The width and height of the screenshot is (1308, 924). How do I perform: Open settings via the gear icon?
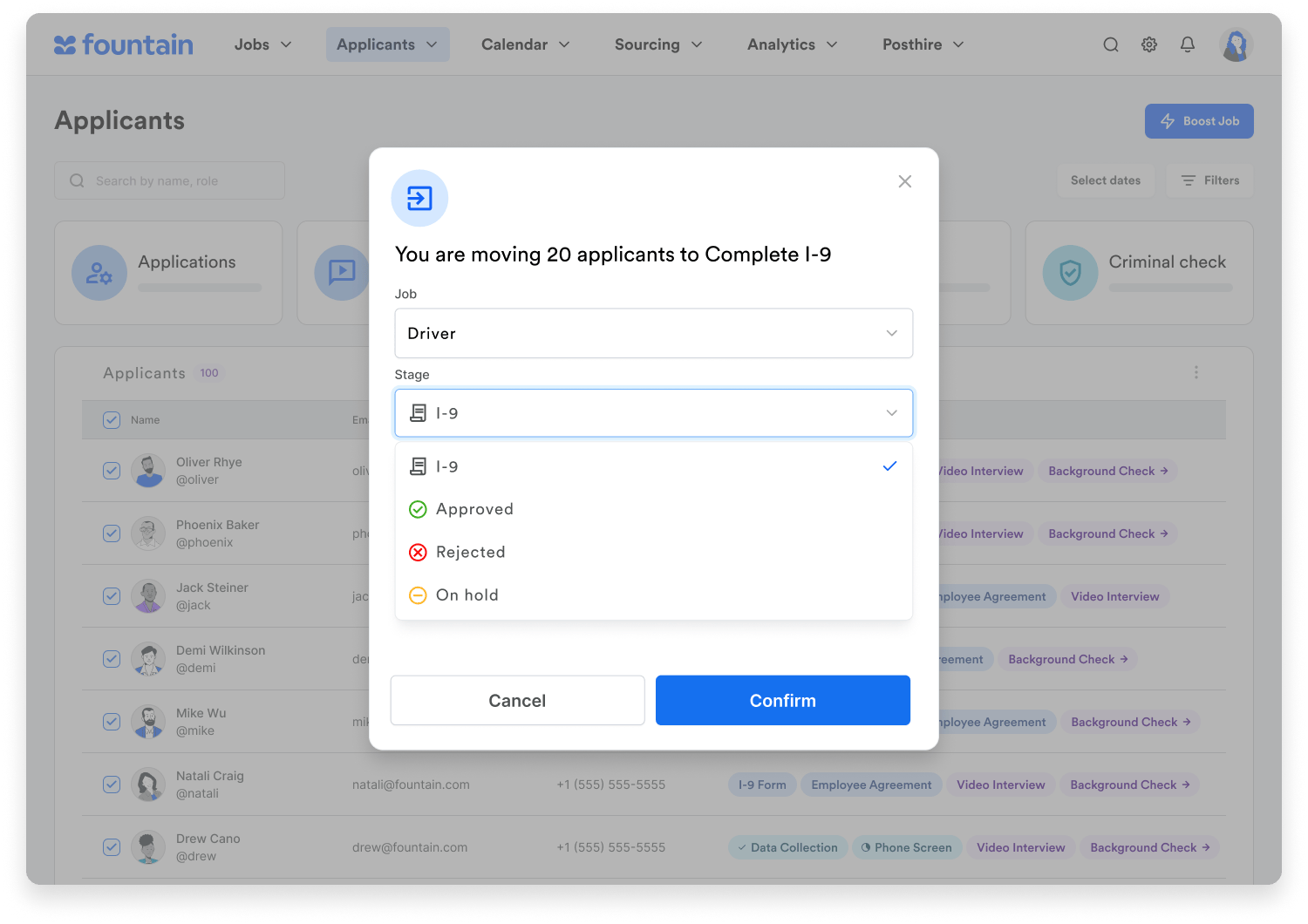[x=1149, y=44]
